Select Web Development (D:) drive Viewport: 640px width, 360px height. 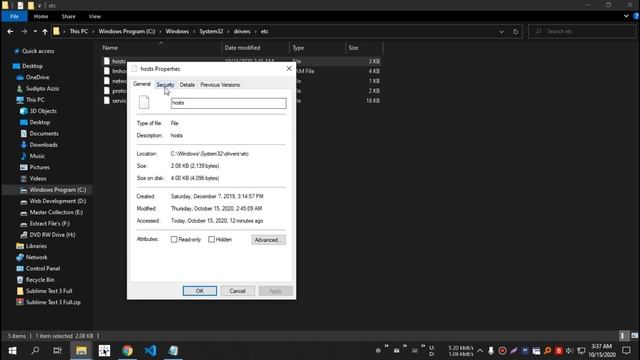[x=58, y=201]
